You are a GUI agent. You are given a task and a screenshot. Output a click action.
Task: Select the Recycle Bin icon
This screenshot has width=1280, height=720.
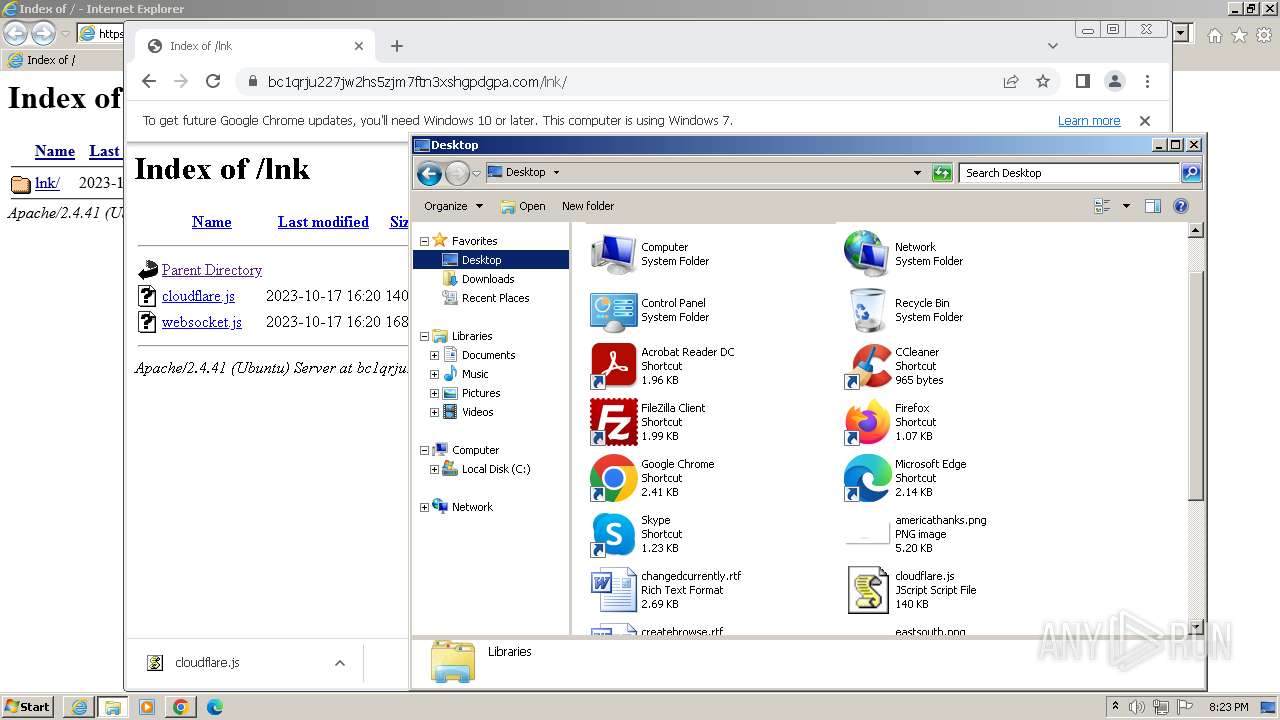(867, 310)
